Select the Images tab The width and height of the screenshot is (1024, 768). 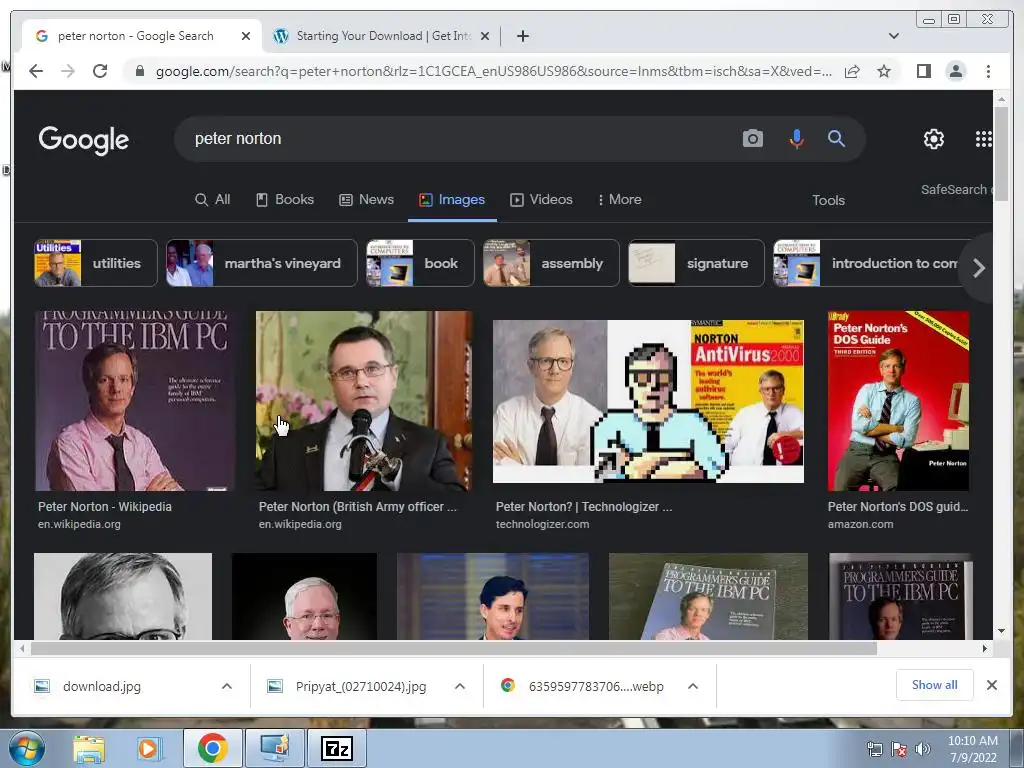[x=452, y=200]
